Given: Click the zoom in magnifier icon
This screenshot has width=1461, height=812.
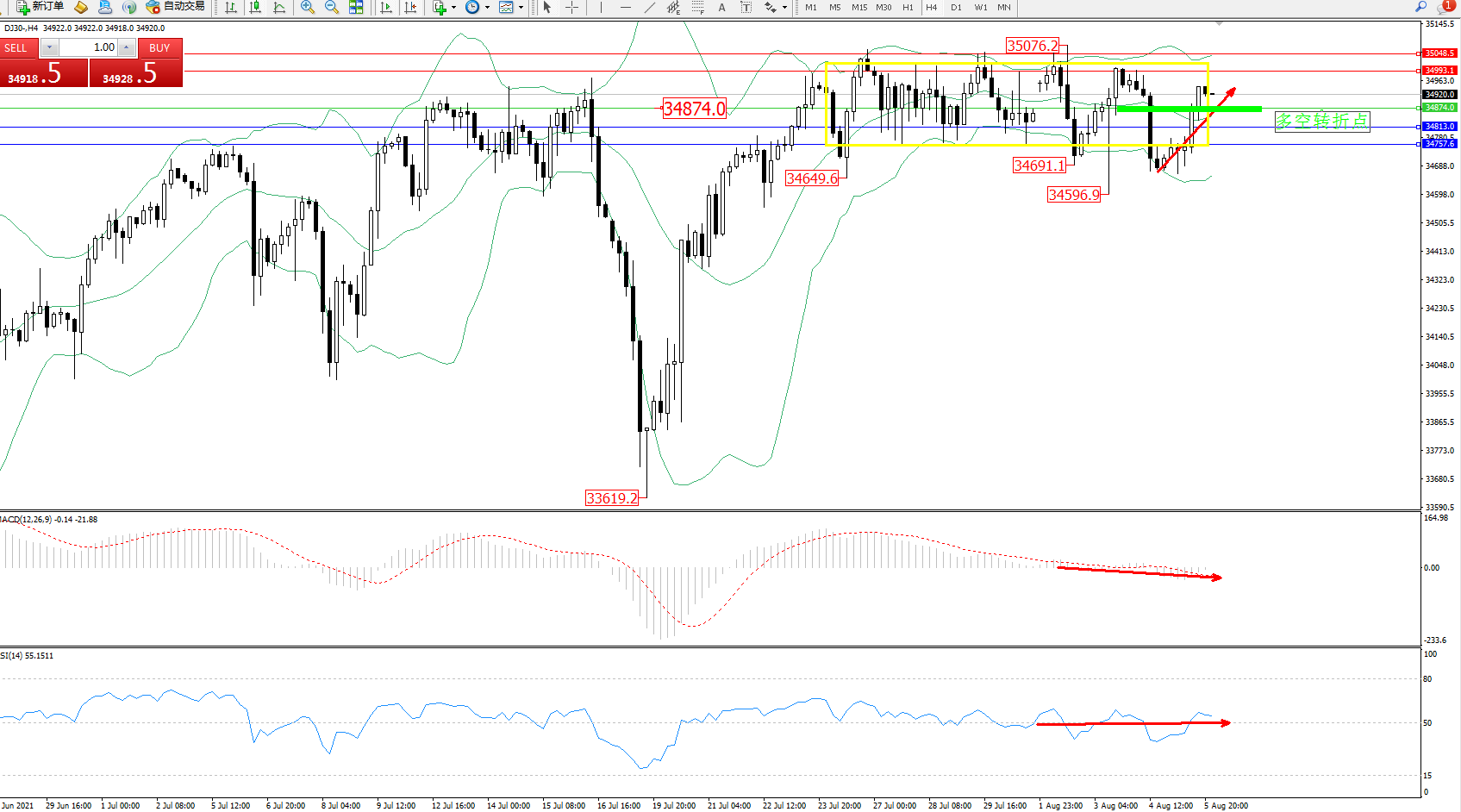Looking at the screenshot, I should pyautogui.click(x=307, y=7).
